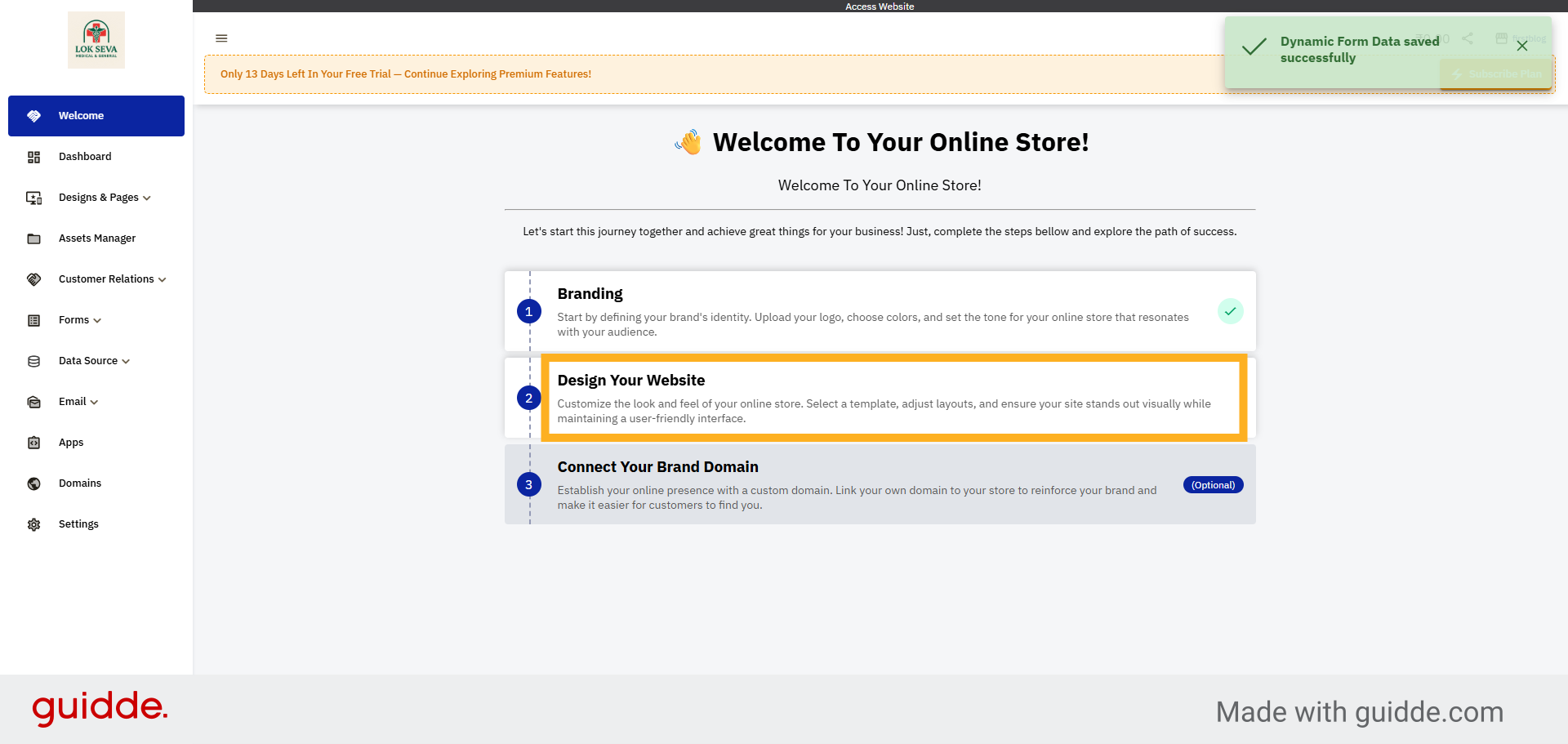This screenshot has height=744, width=1568.
Task: Click the share icon near the top bar
Action: point(1468,38)
